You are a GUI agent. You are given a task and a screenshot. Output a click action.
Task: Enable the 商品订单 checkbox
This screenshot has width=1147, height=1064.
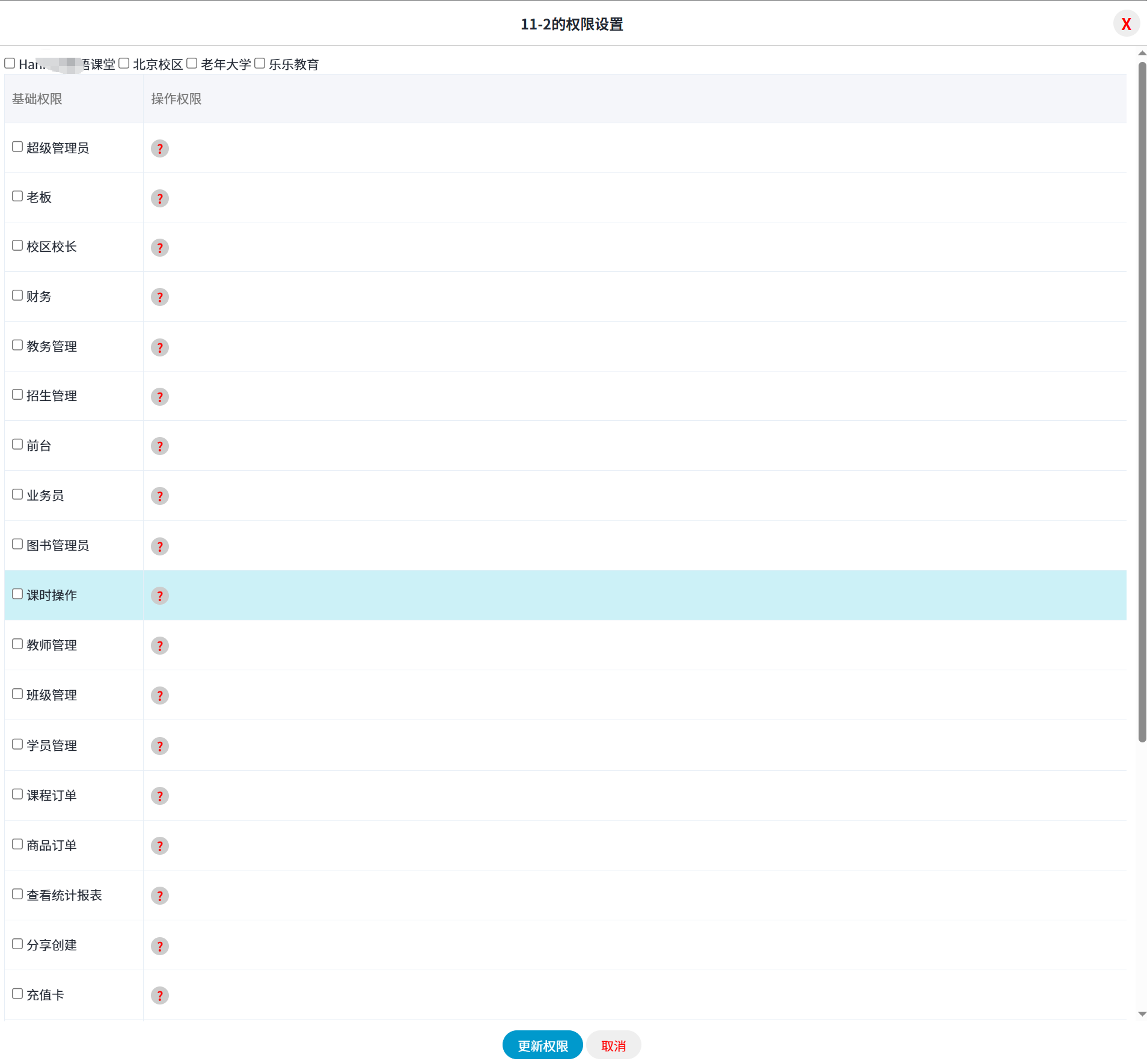tap(17, 844)
